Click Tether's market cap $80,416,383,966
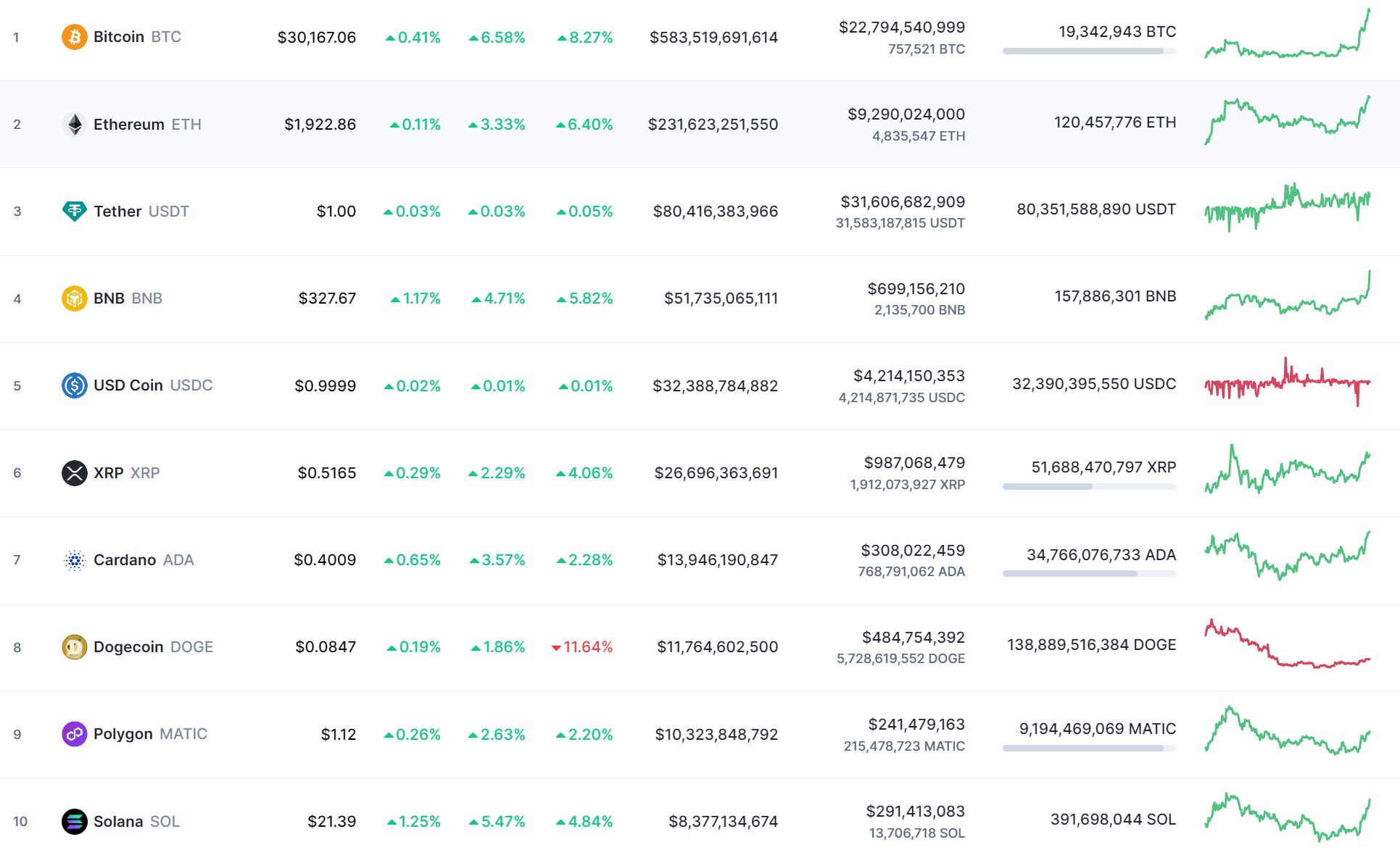This screenshot has width=1400, height=850. [x=715, y=212]
